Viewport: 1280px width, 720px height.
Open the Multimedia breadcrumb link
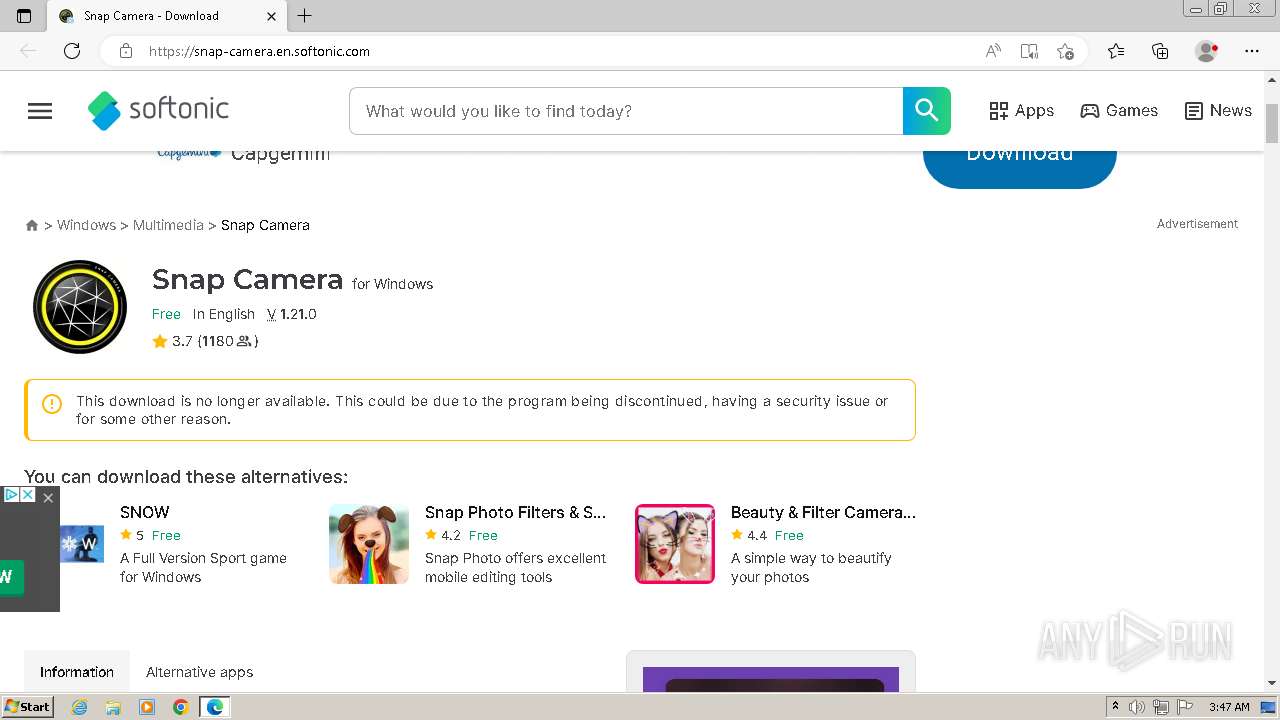point(168,225)
